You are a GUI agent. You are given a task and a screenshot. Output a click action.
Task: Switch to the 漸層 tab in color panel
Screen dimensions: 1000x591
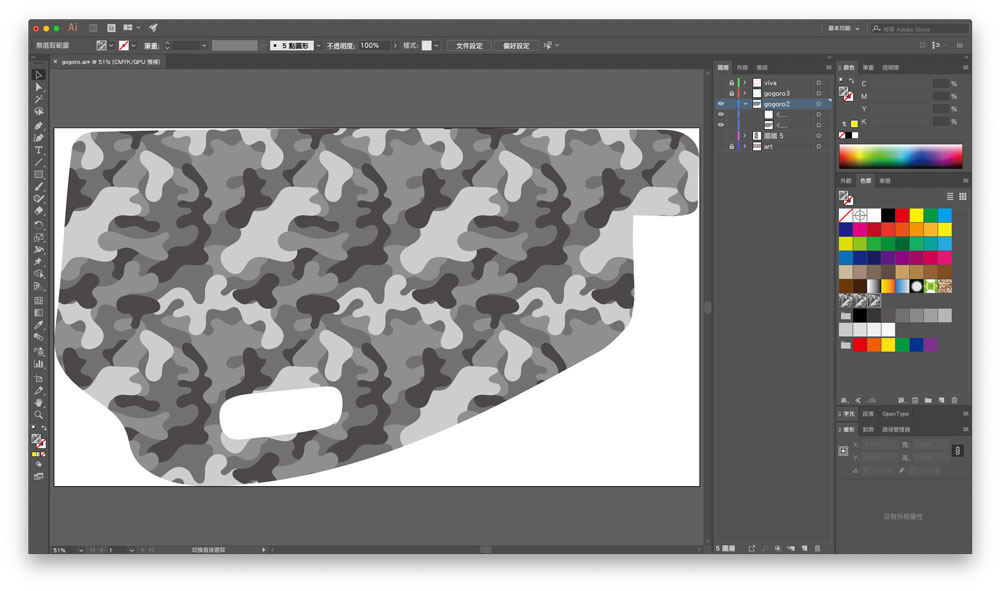[x=868, y=67]
